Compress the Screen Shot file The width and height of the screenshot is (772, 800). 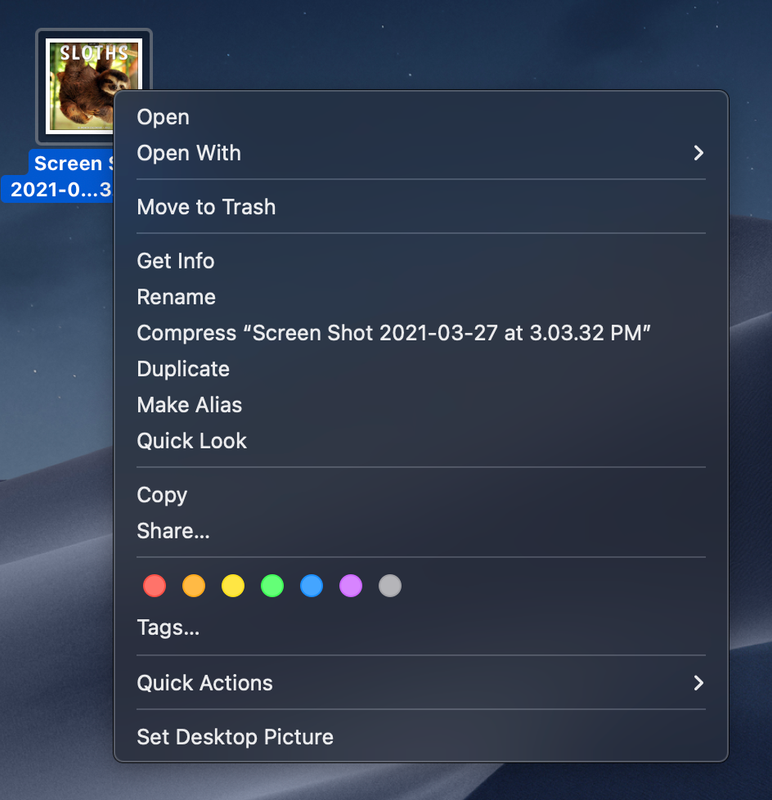tap(394, 333)
